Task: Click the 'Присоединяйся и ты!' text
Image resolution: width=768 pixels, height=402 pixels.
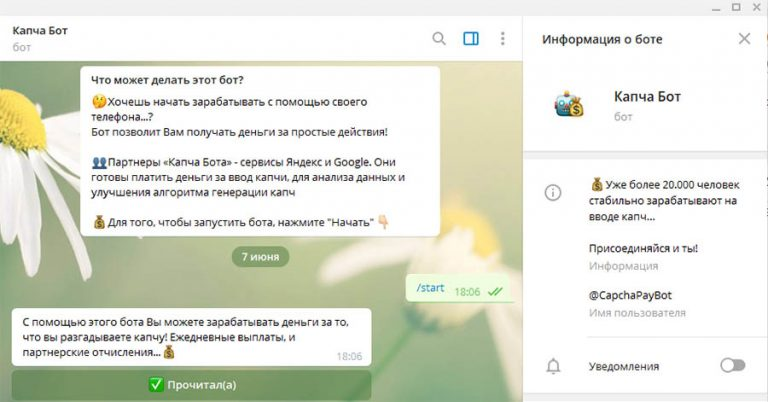Action: (643, 248)
